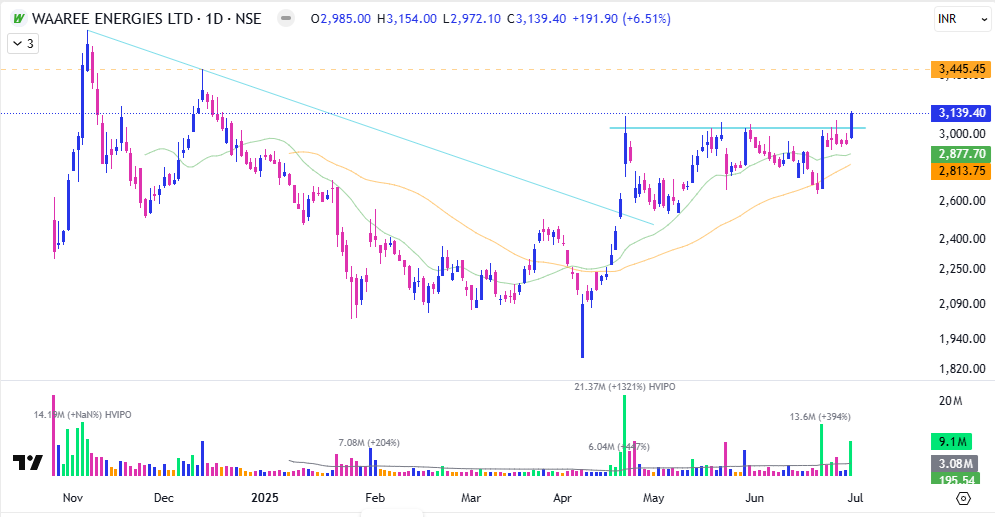Click the 2,400.00 price axis label
Screen dimensions: 995x517
click(x=961, y=239)
